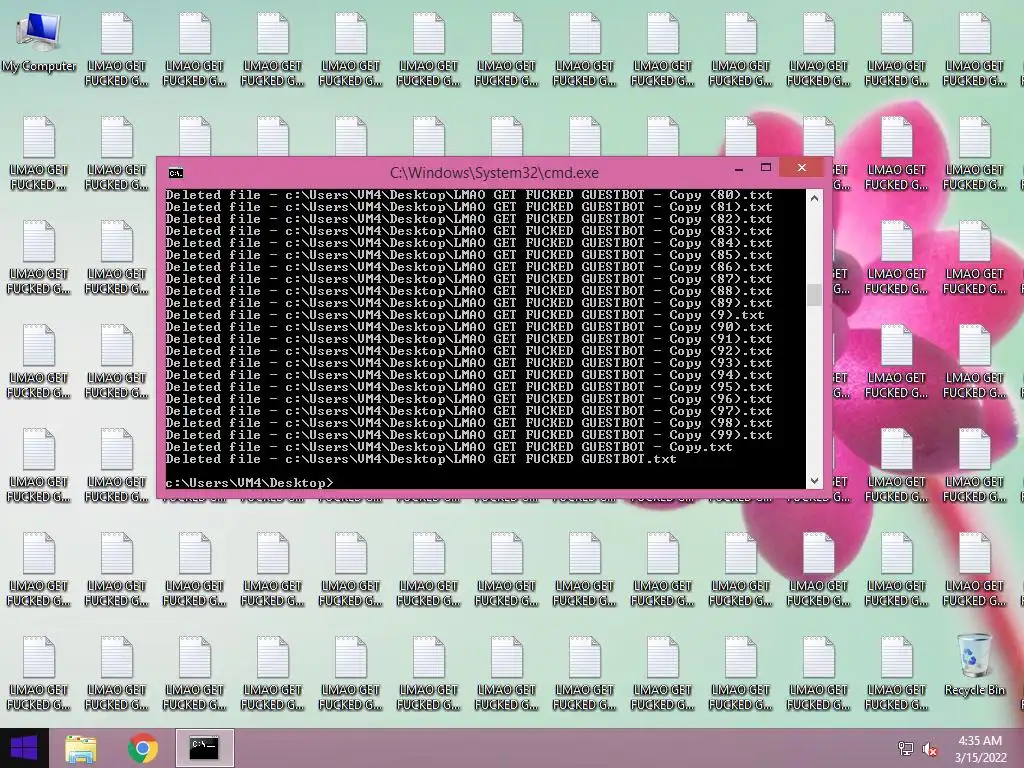Click the deleted file line Copy (86).txt
Viewport: 1024px width, 768px height.
click(x=469, y=266)
